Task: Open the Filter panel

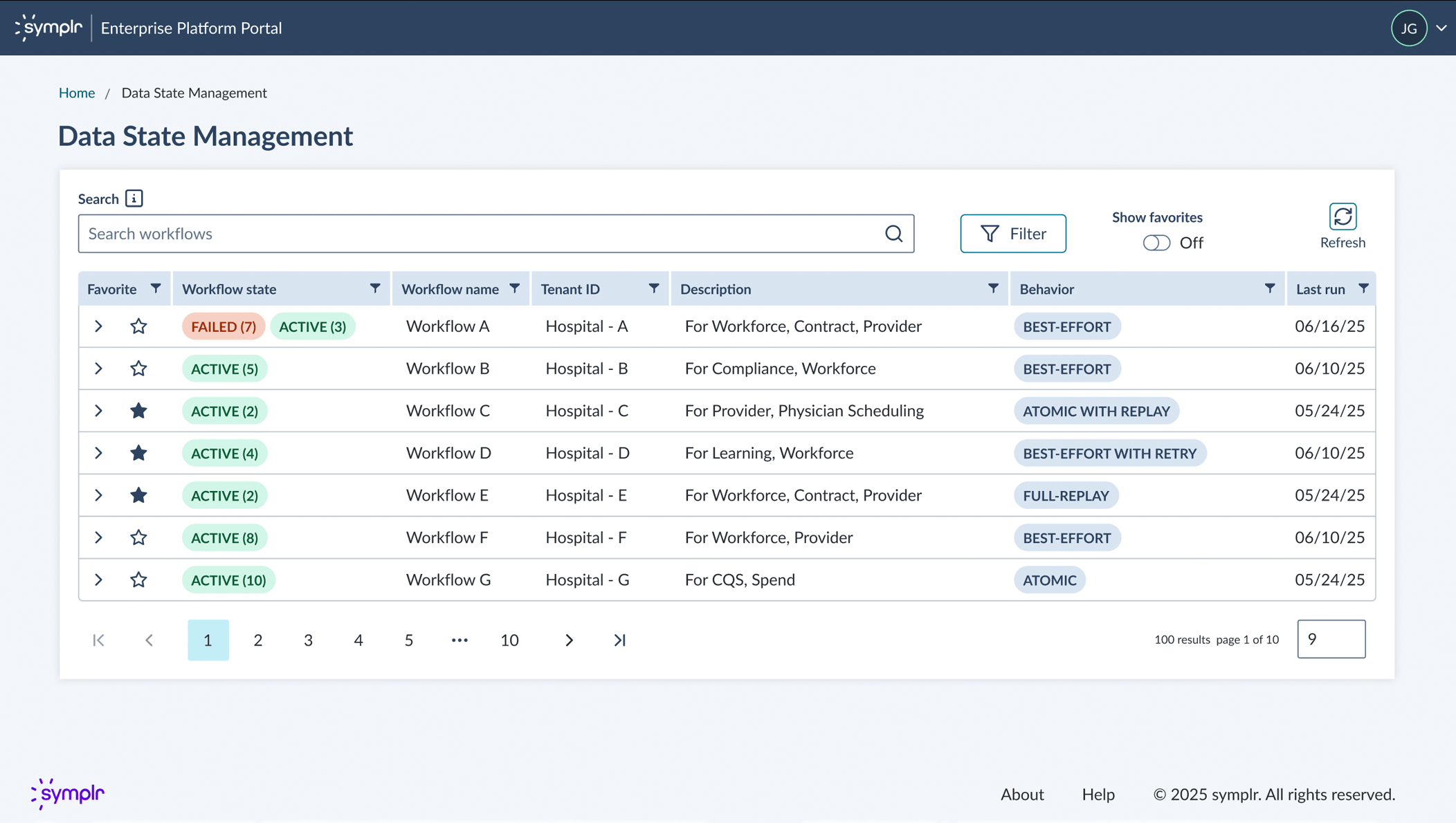Action: (x=1012, y=233)
